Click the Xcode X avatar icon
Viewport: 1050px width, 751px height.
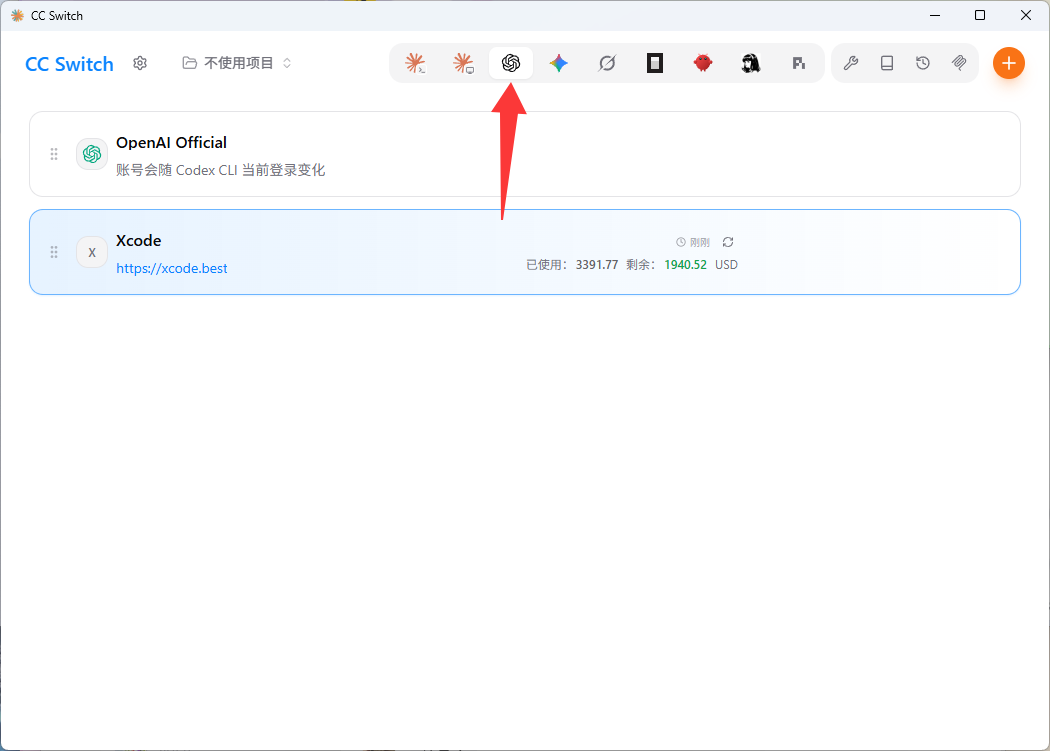tap(92, 253)
